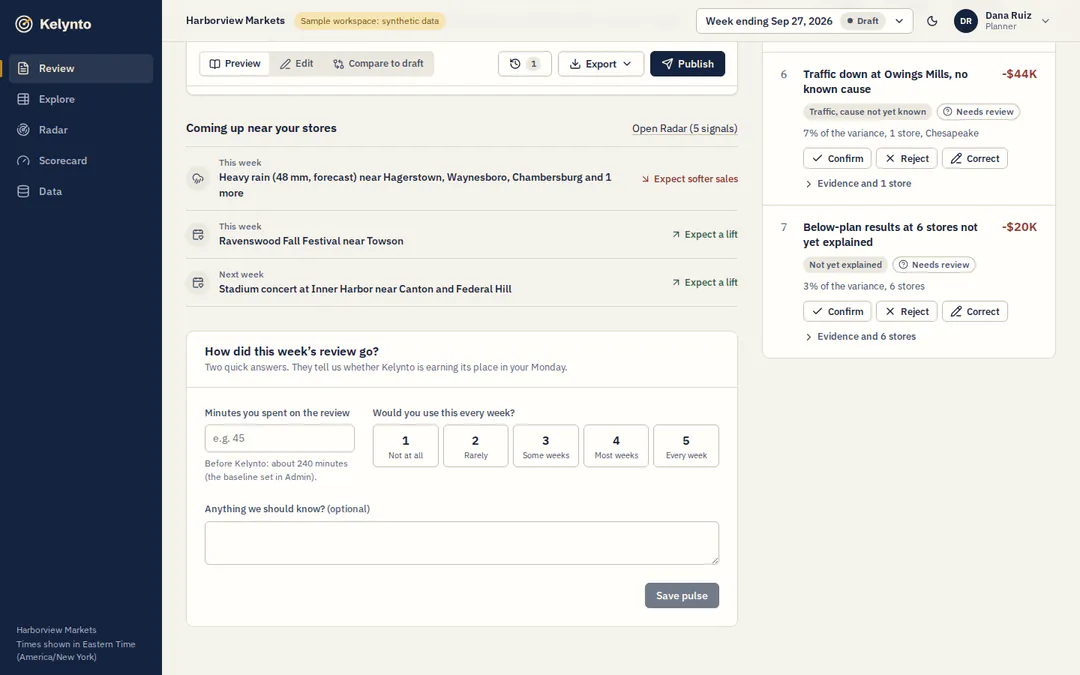
Task: Open the Explore page in sidebar
Action: click(81, 99)
